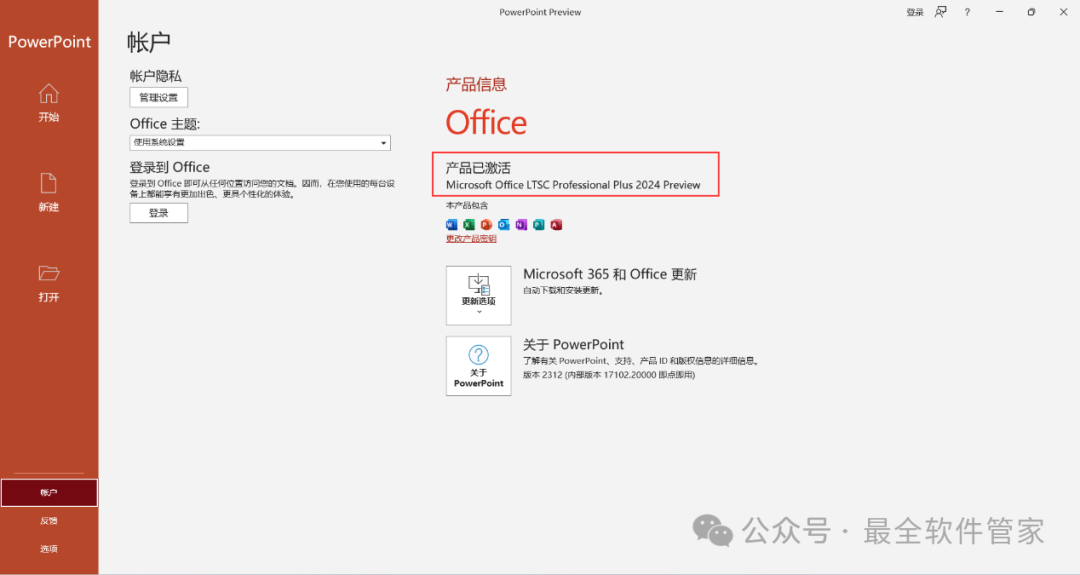Open the 关于 PowerPoint about button
The width and height of the screenshot is (1080, 575).
tap(479, 366)
